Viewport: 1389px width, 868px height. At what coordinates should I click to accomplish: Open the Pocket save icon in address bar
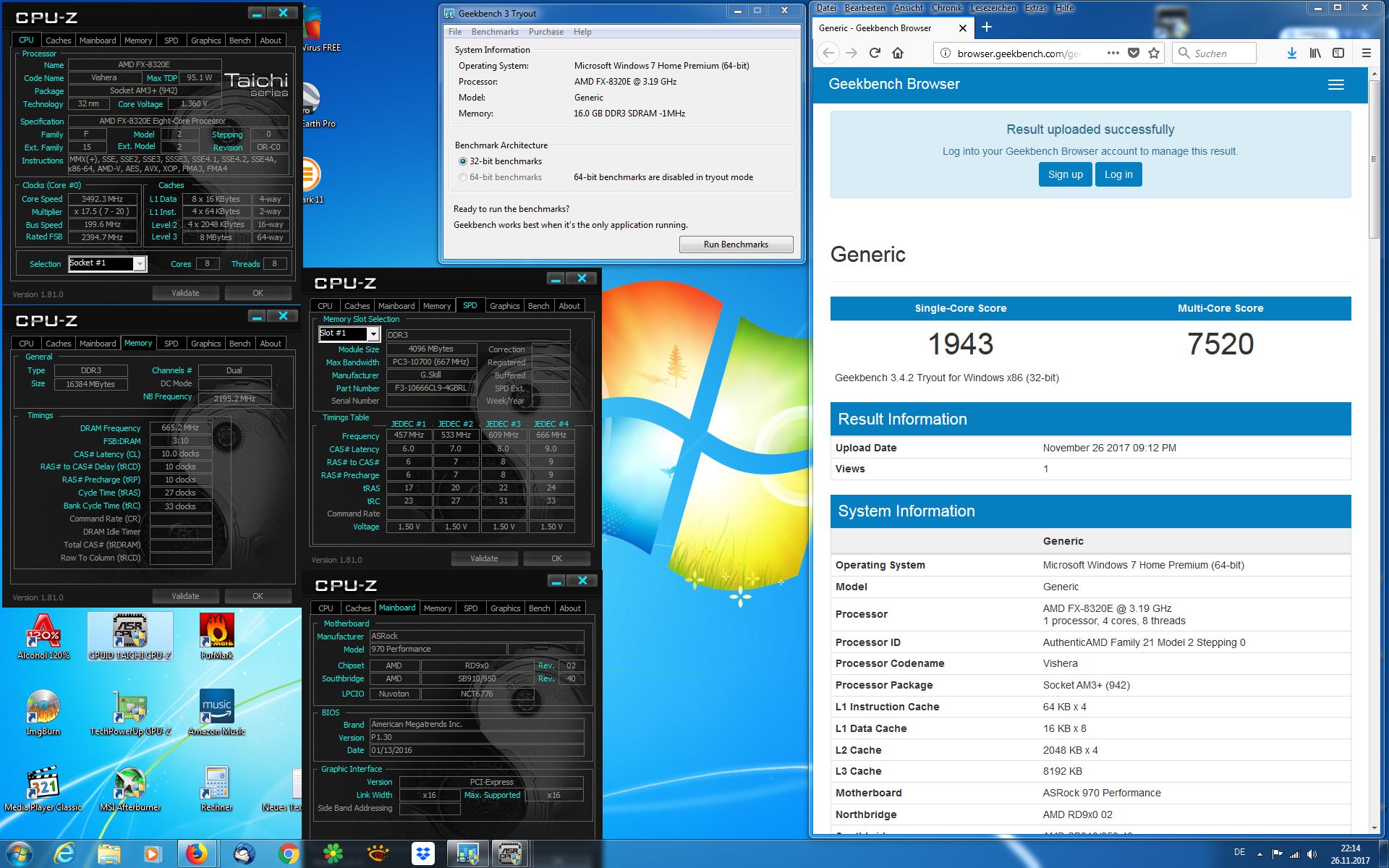tap(1134, 53)
